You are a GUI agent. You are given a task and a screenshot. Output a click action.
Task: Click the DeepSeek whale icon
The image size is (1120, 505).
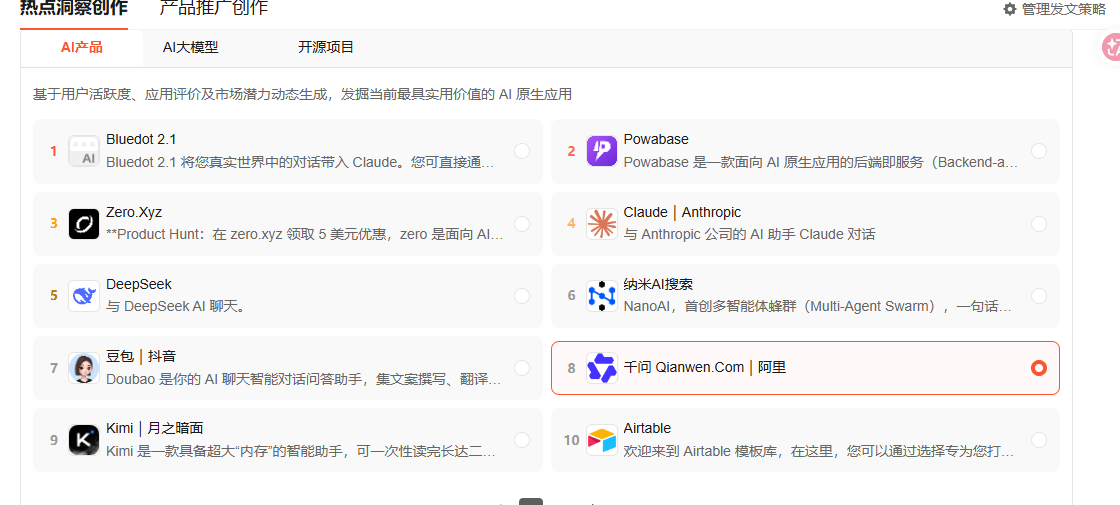click(x=84, y=296)
